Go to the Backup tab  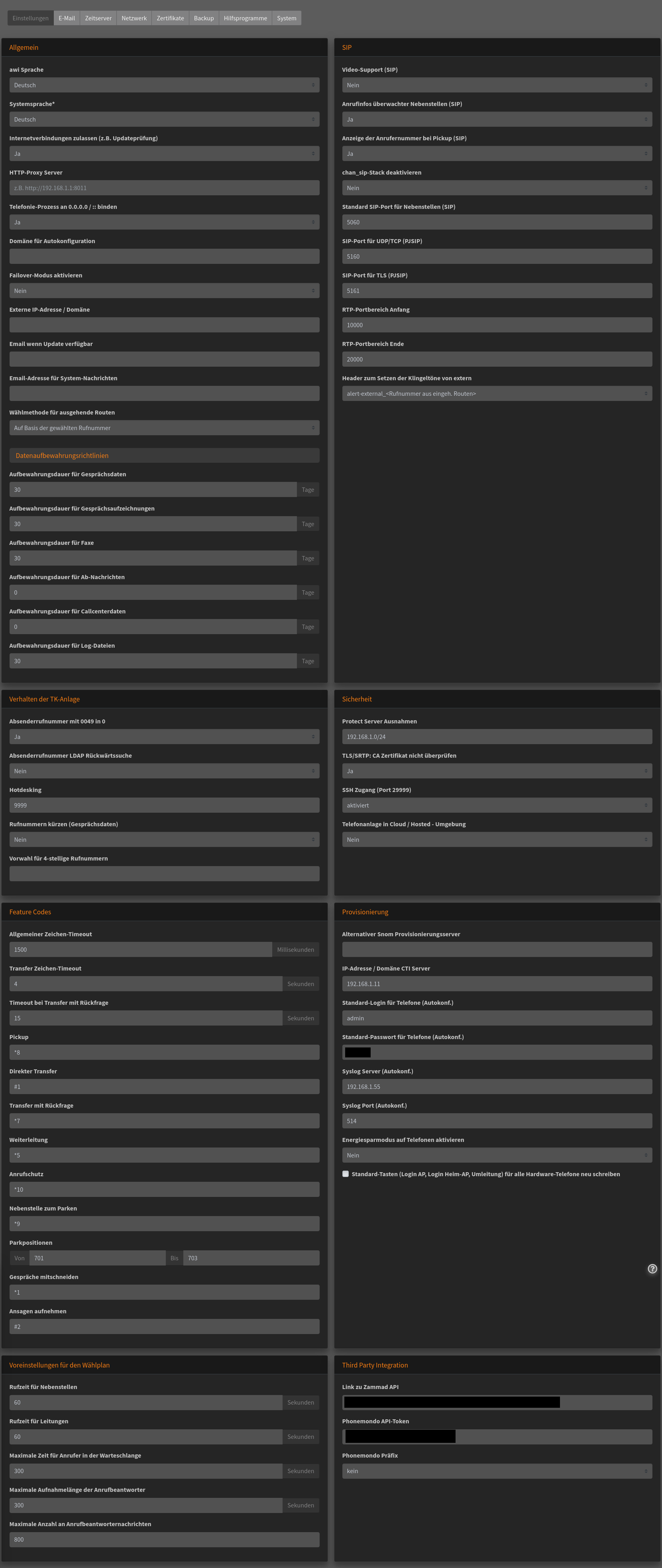pos(204,18)
